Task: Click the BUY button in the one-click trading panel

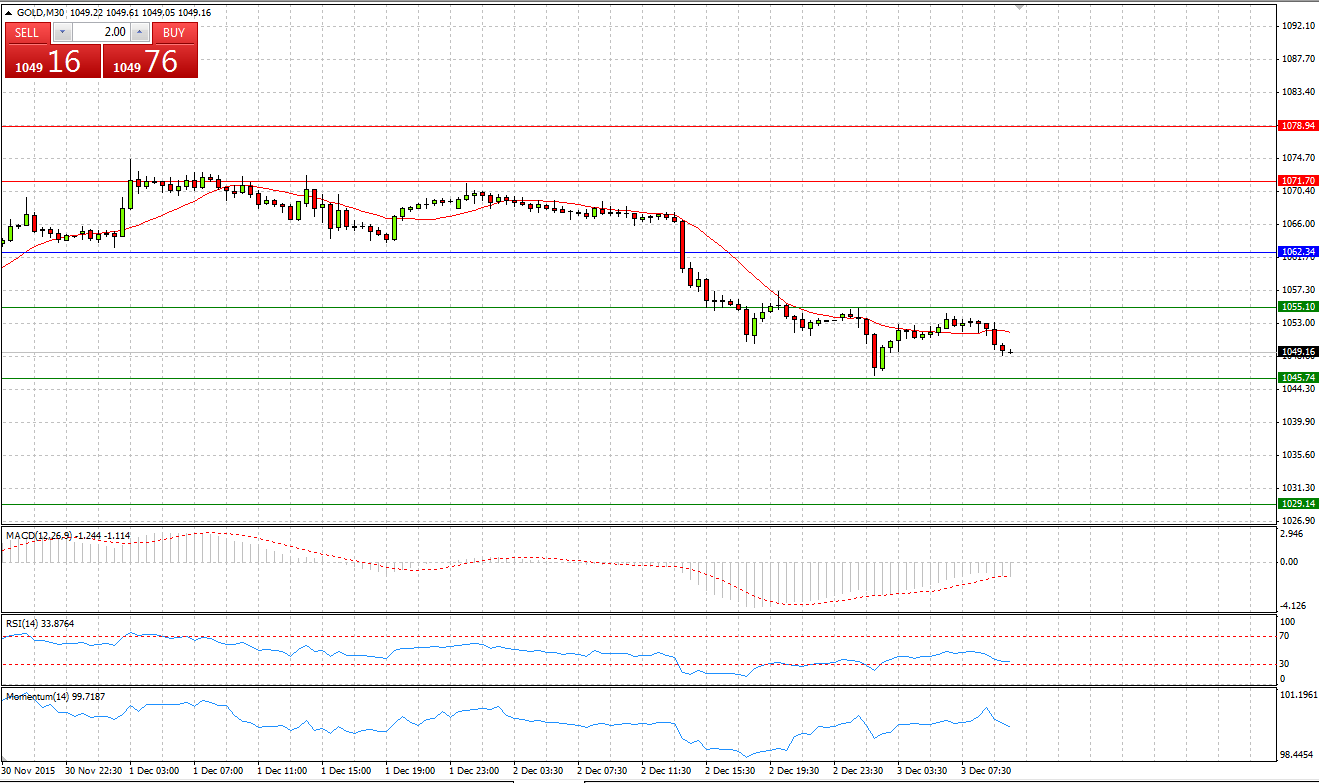Action: click(x=174, y=32)
